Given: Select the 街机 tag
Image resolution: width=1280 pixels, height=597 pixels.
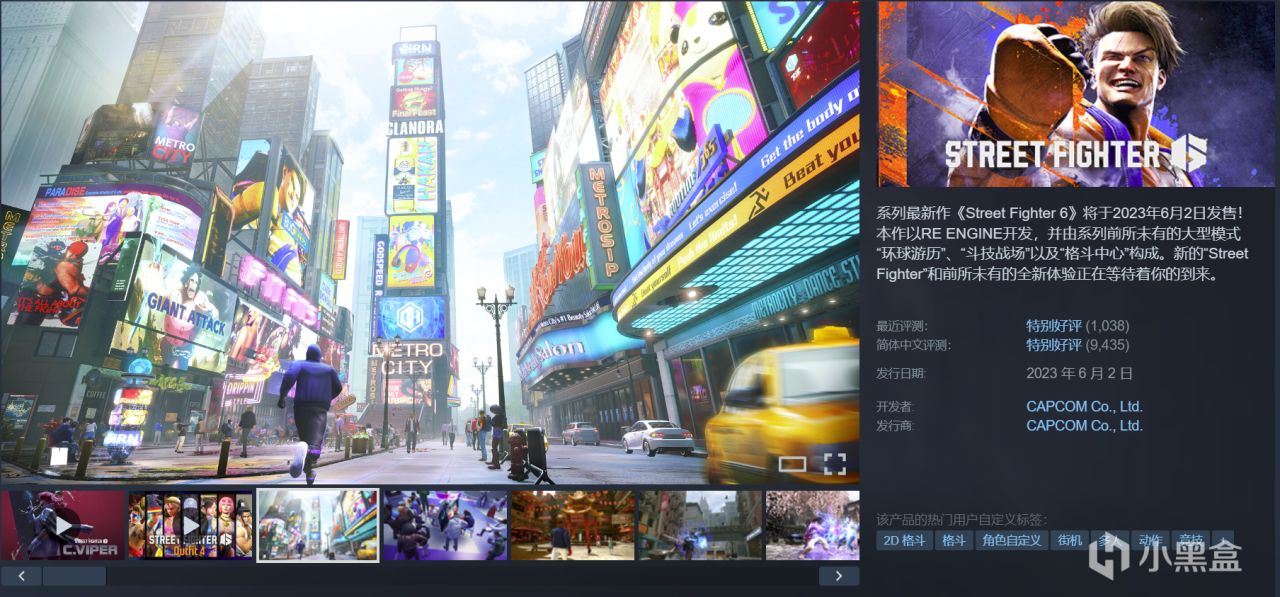Looking at the screenshot, I should click(x=1070, y=541).
